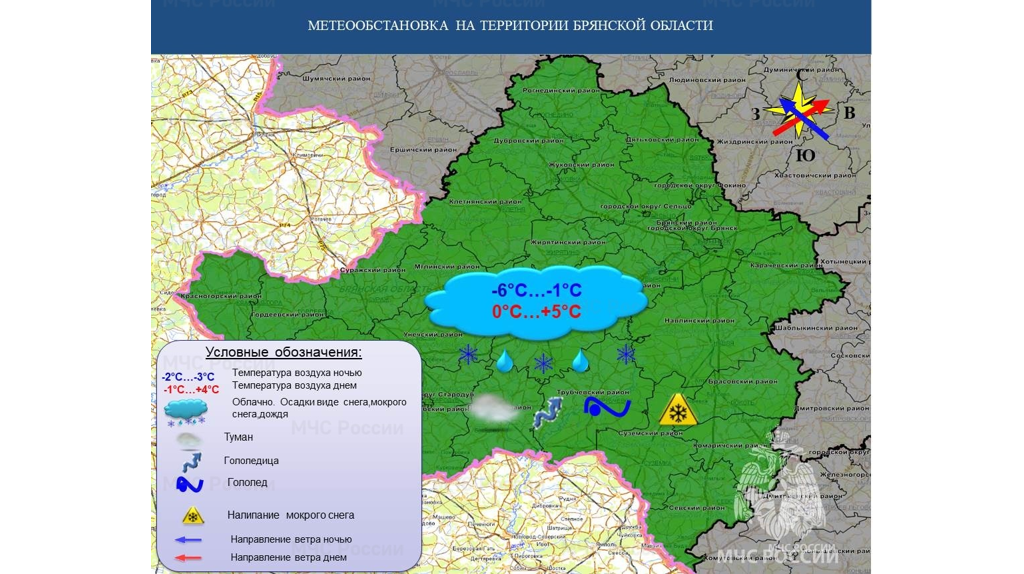Click the 'Шумячский район' map label
The height and width of the screenshot is (574, 1024).
(x=337, y=78)
